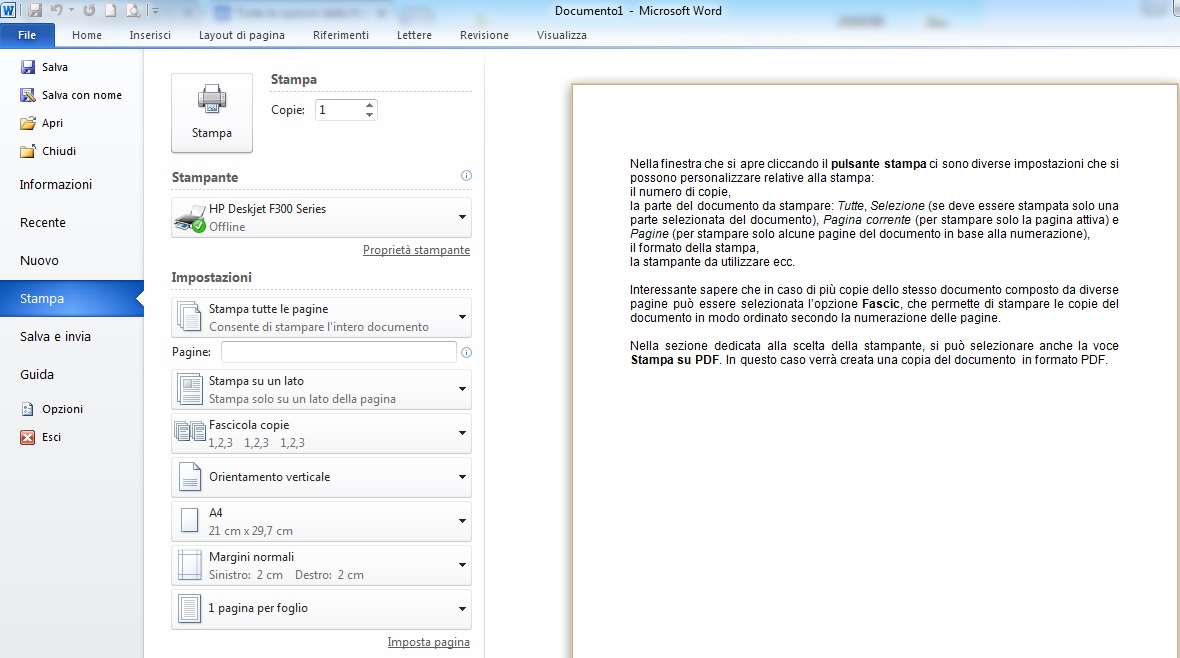Open the Recente section
The width and height of the screenshot is (1180, 658).
click(x=43, y=223)
